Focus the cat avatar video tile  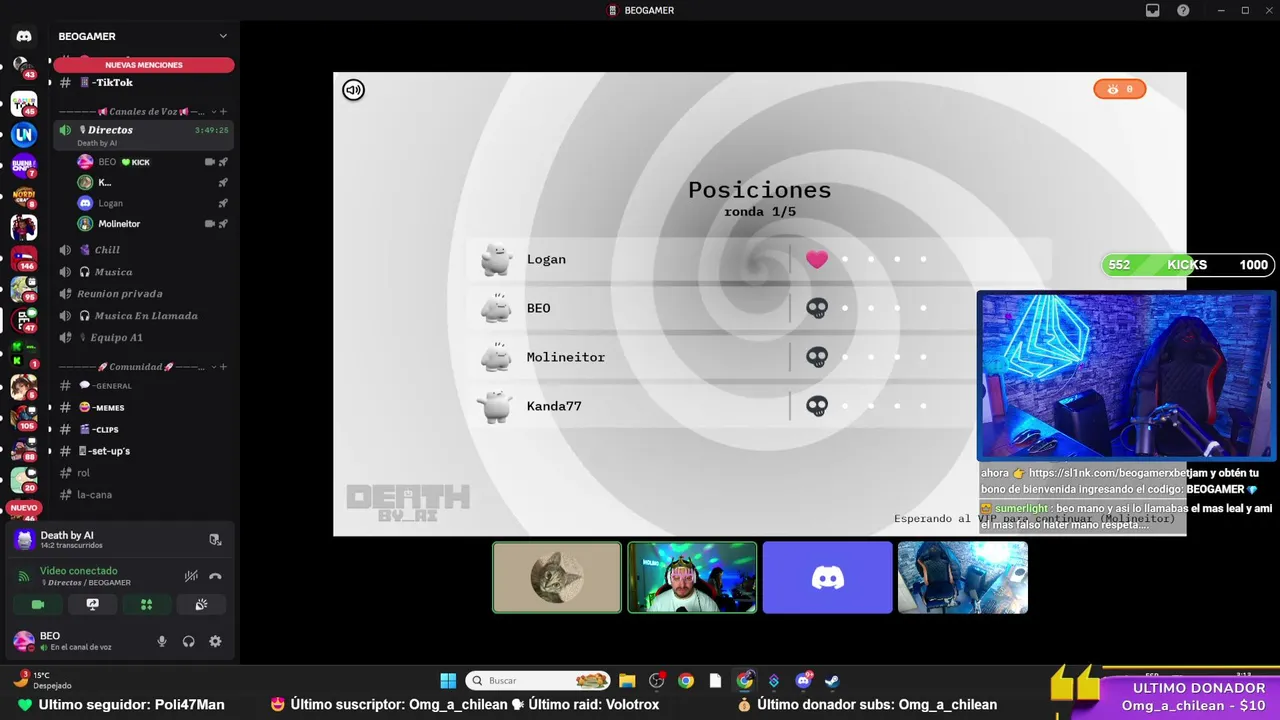click(x=557, y=577)
